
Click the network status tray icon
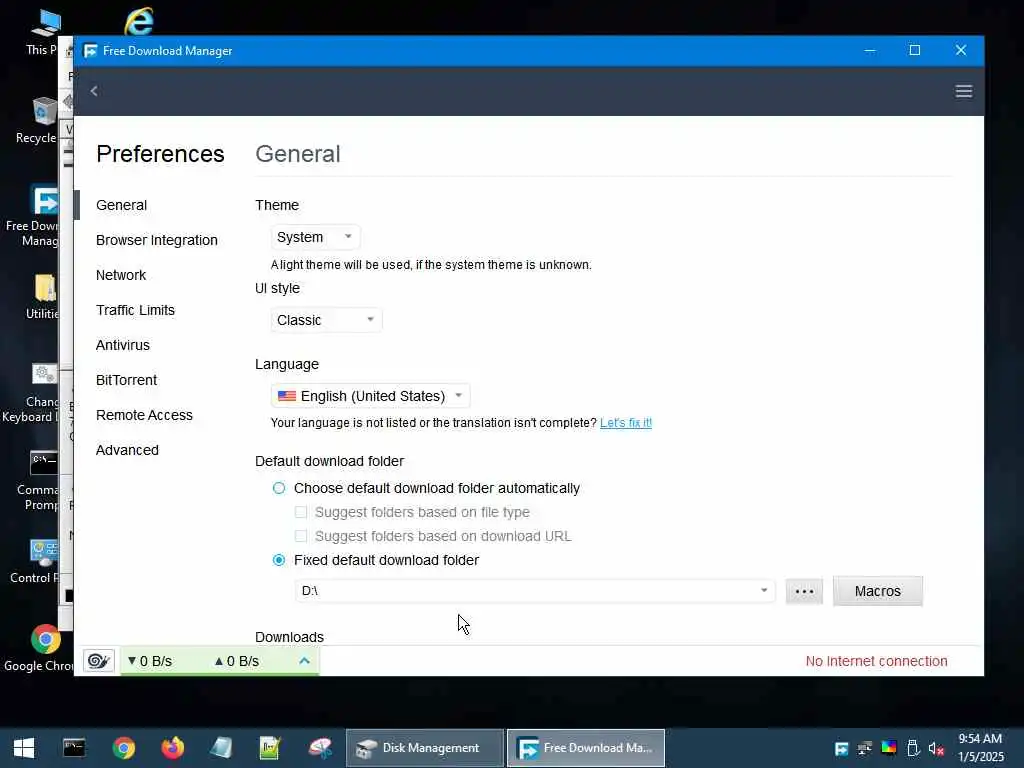pyautogui.click(x=865, y=748)
